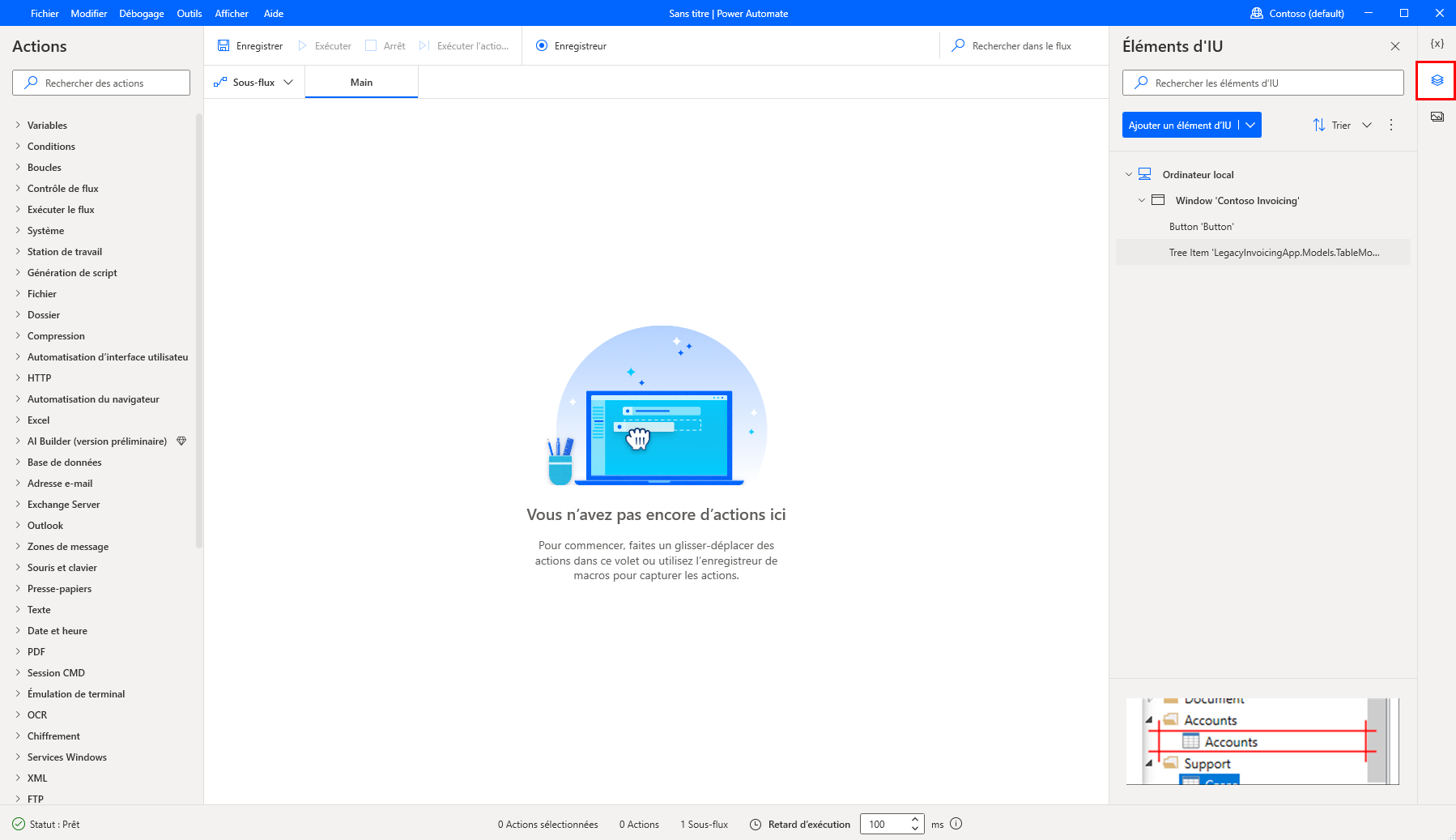Open the search icon in Rechercher dans le flux
1456x840 pixels.
[x=958, y=45]
